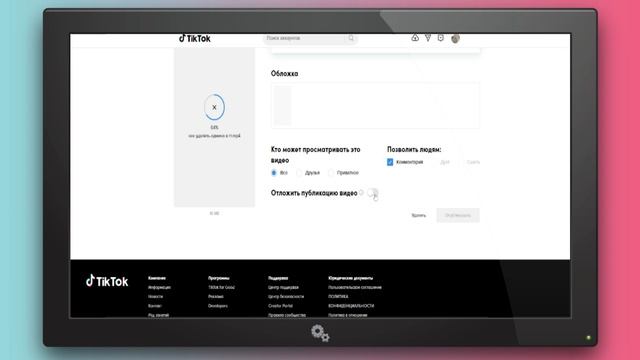This screenshot has height=360, width=640.
Task: Open the inbox notifications icon
Action: pos(440,38)
